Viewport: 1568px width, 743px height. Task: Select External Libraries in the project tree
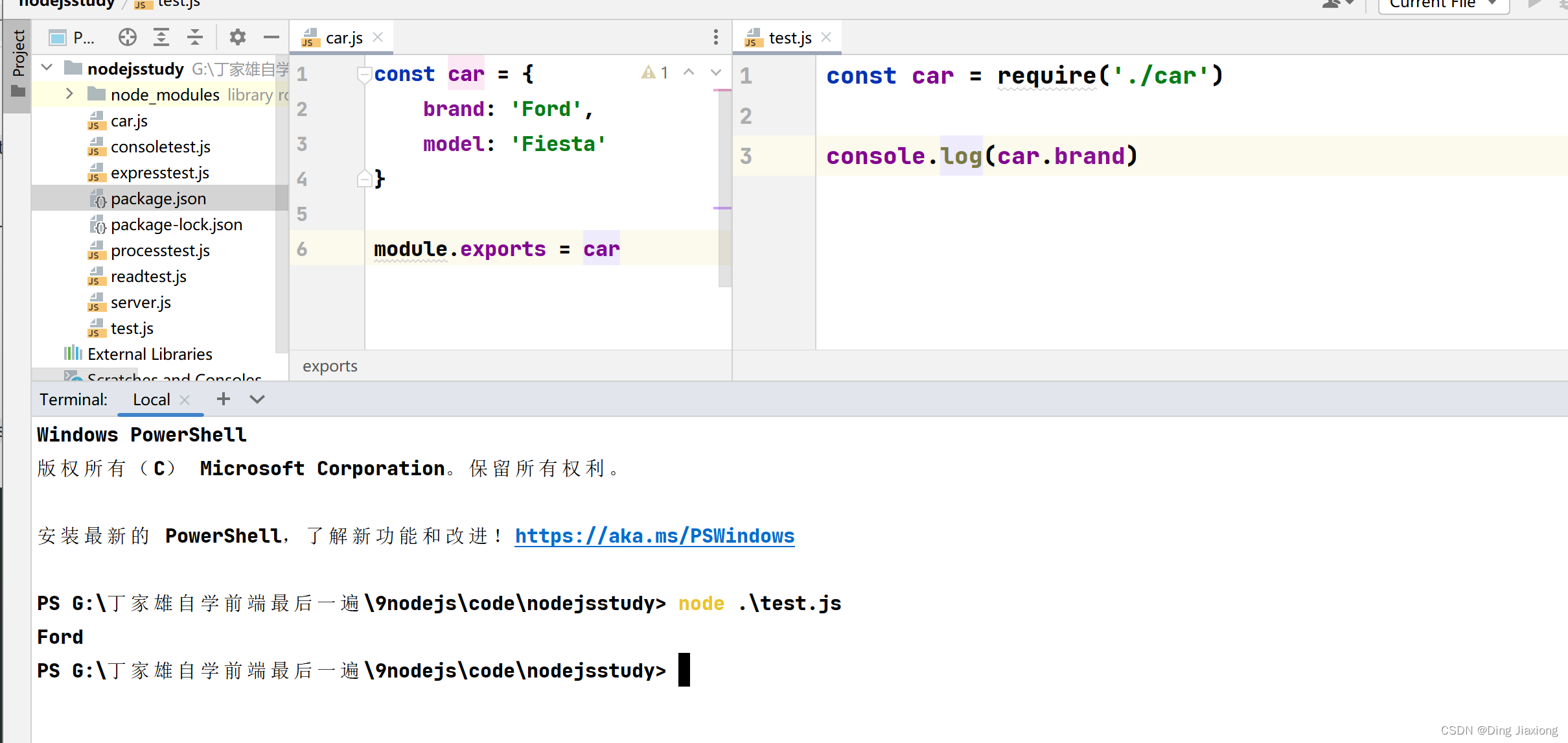(x=150, y=354)
